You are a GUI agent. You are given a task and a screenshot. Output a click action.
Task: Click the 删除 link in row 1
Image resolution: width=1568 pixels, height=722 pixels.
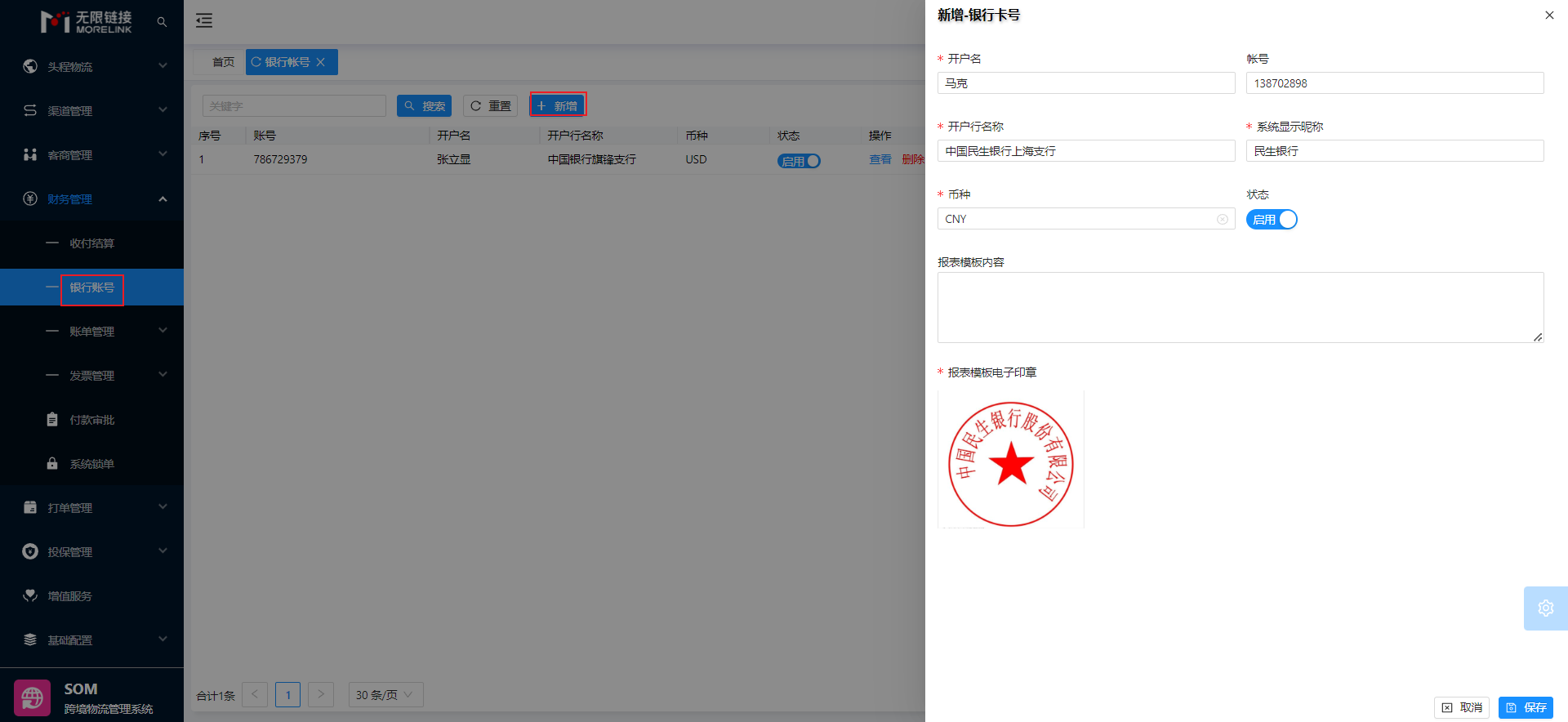[x=913, y=159]
